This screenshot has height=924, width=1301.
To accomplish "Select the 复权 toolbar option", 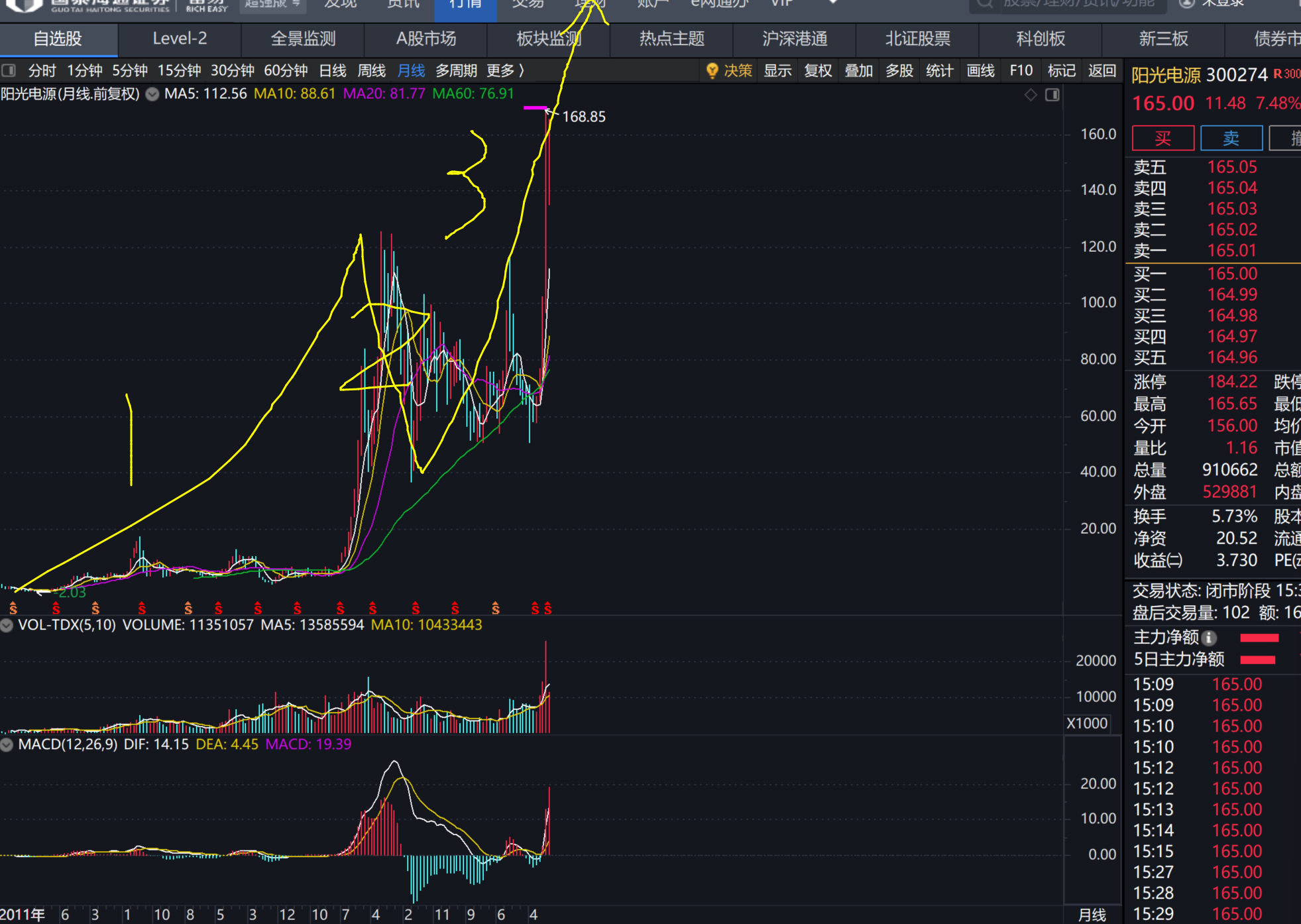I will point(818,71).
